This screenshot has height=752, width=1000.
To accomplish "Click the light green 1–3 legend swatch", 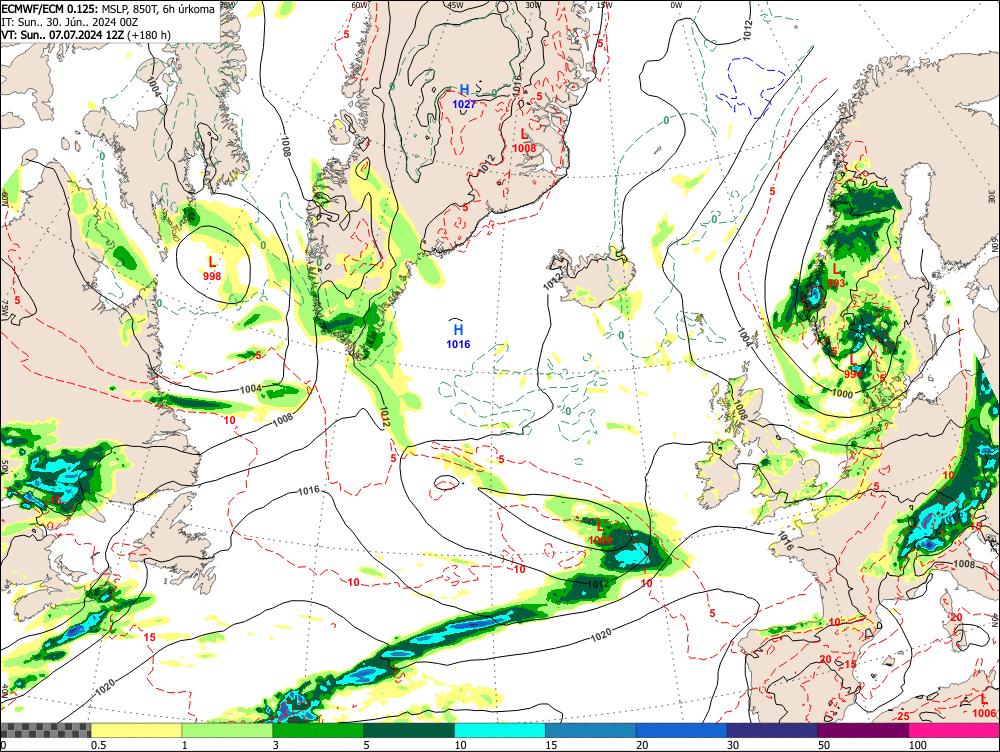I will pos(227,730).
